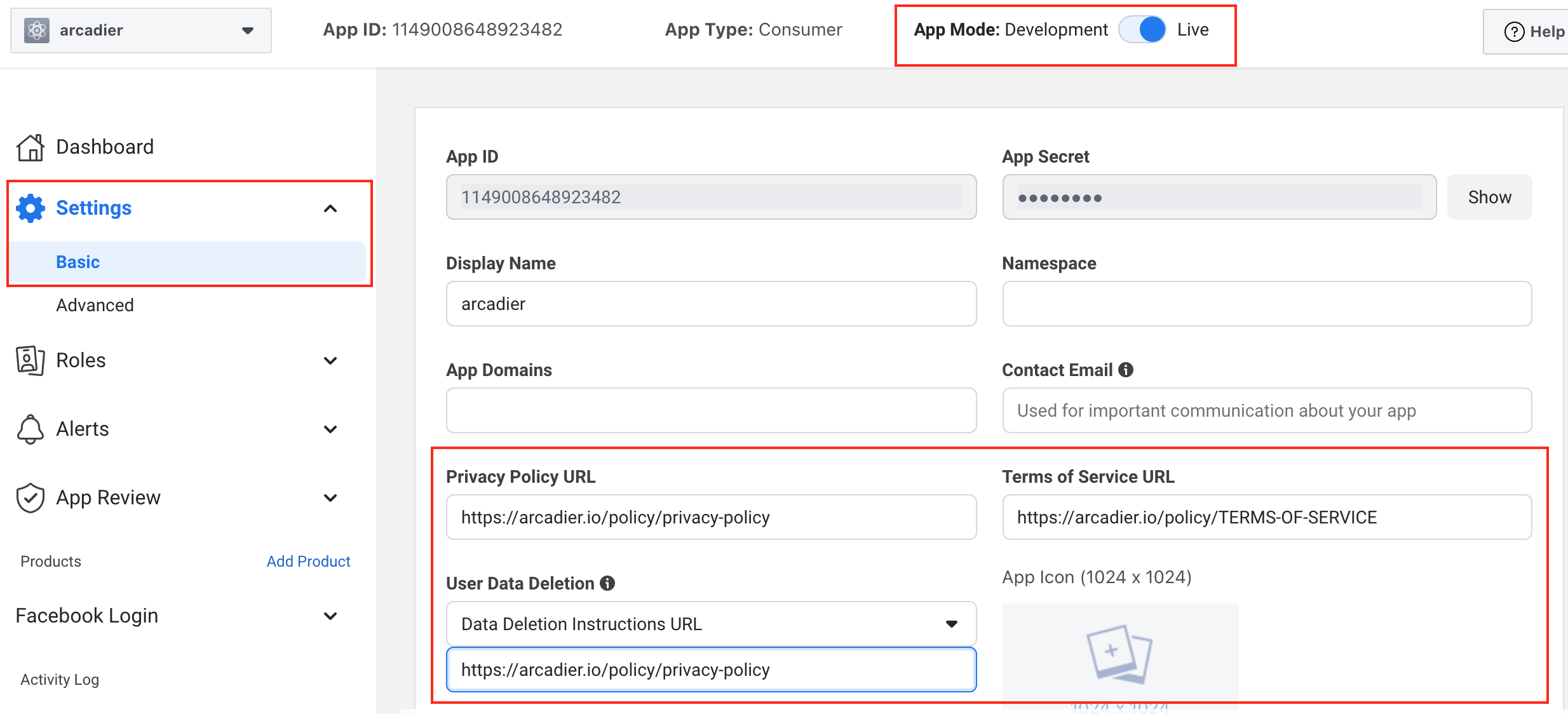1568x714 pixels.
Task: Select the Advanced settings item
Action: pyautogui.click(x=95, y=306)
